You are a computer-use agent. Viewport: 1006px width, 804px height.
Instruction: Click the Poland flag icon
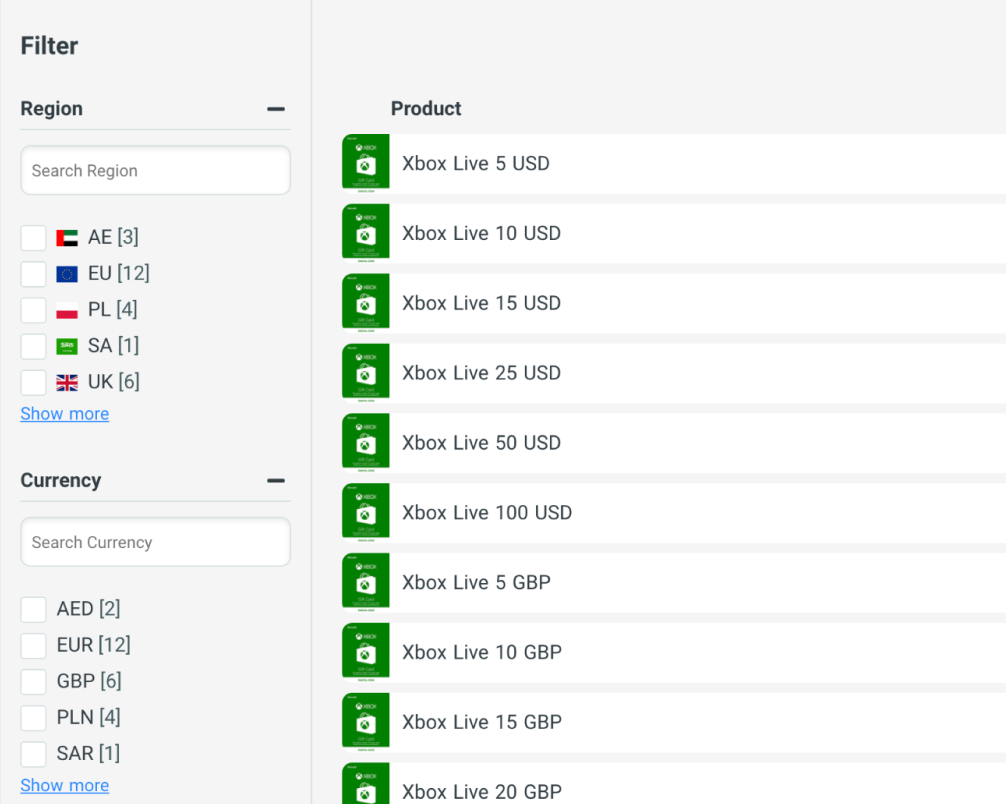[x=67, y=311]
